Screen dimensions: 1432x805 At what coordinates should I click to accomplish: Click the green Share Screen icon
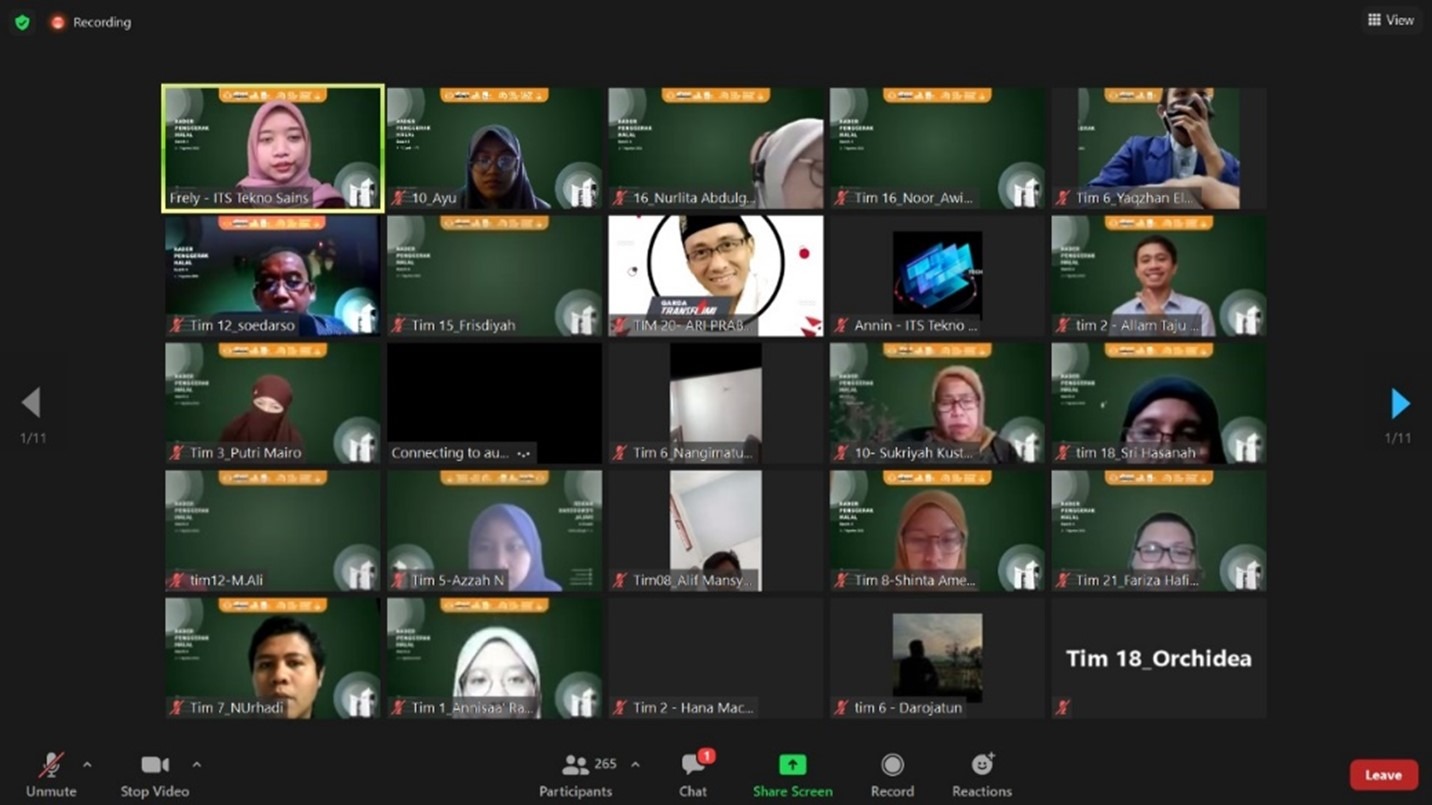coord(792,766)
